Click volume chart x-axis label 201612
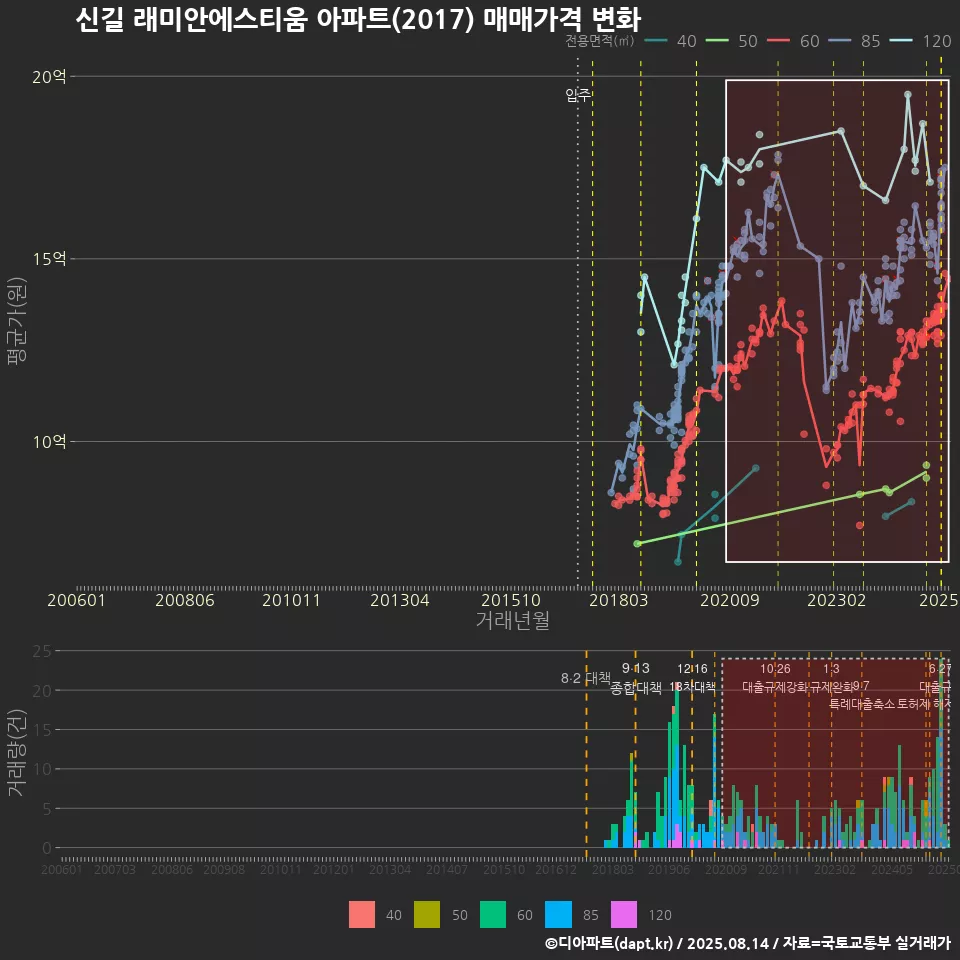Screen dimensions: 960x960 tap(556, 869)
